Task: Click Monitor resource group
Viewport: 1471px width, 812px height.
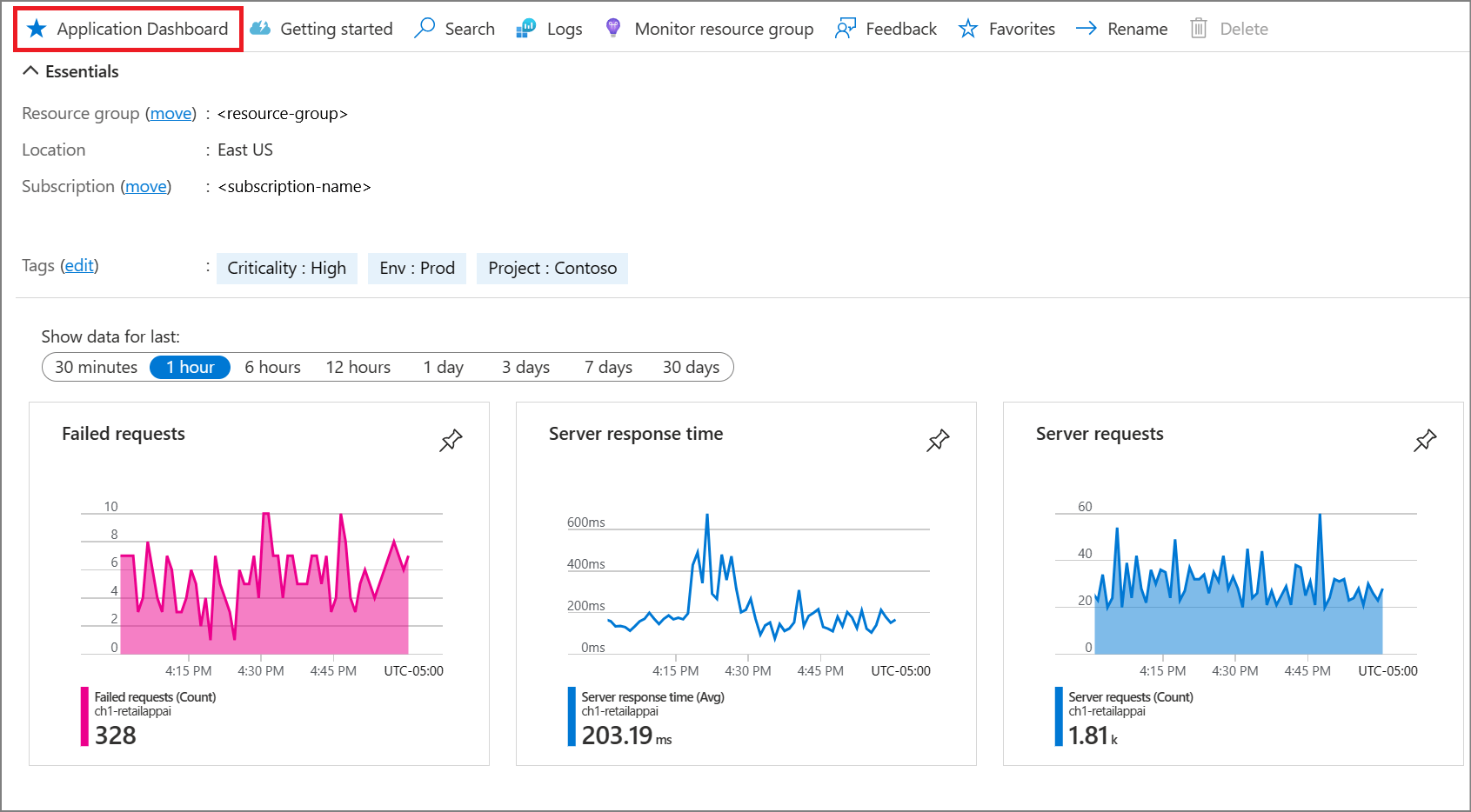Action: pos(709,28)
